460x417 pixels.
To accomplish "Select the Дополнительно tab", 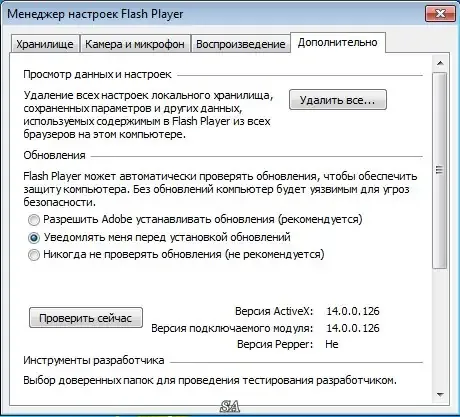I will coord(338,42).
